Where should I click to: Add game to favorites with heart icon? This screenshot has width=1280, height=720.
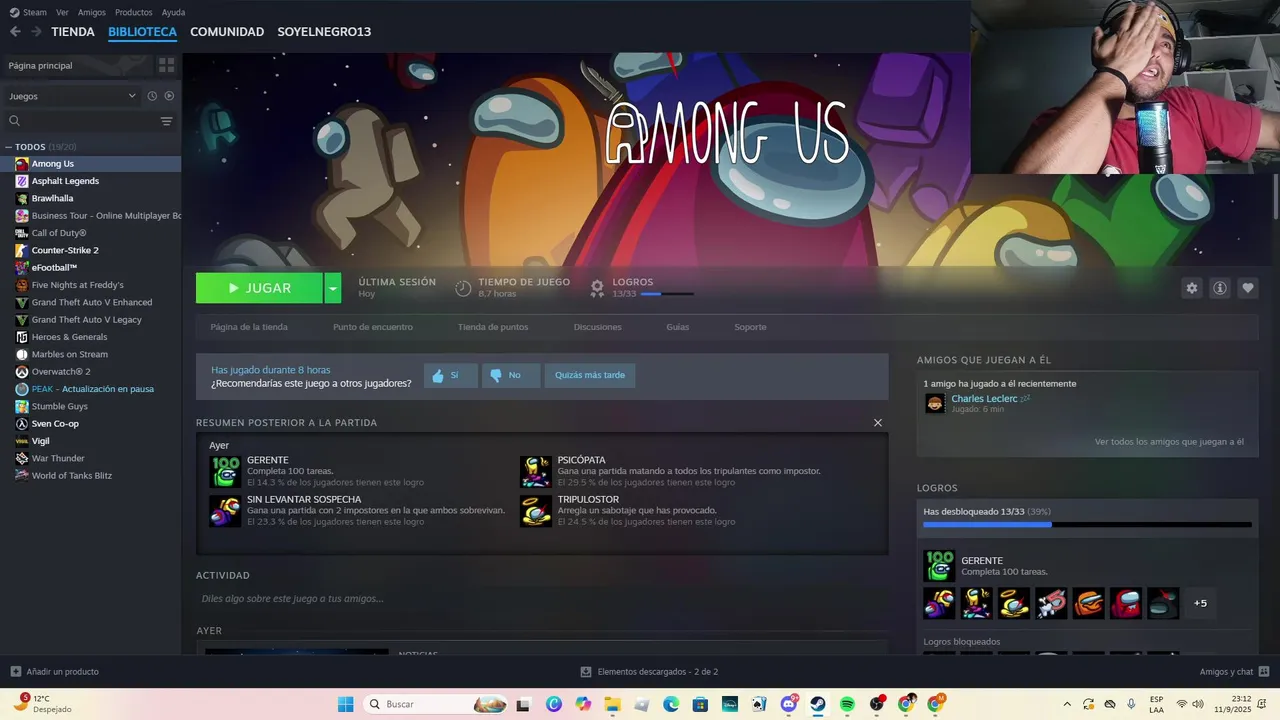[1248, 288]
